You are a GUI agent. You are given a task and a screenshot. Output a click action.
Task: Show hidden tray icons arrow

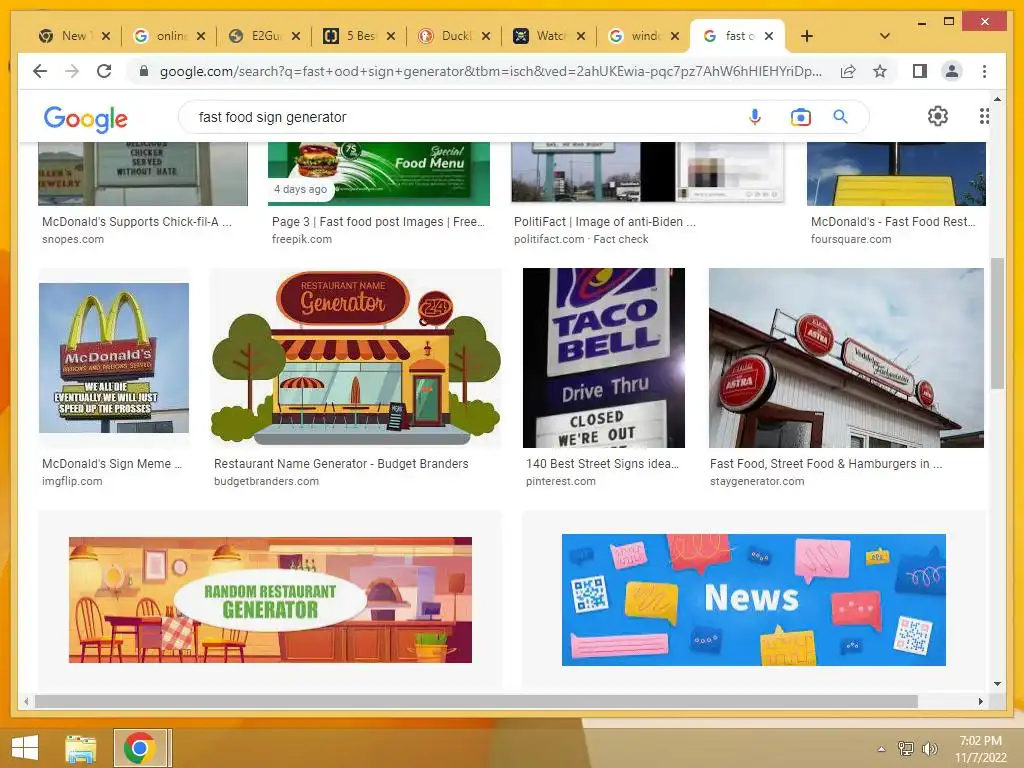coord(882,749)
